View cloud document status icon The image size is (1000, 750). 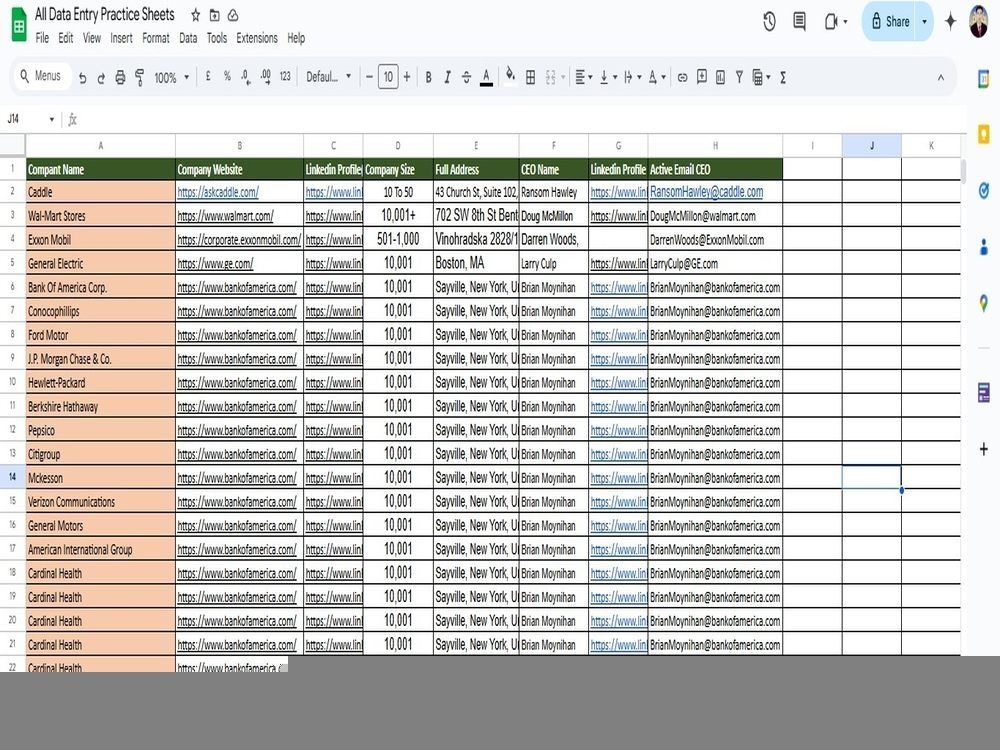click(233, 15)
